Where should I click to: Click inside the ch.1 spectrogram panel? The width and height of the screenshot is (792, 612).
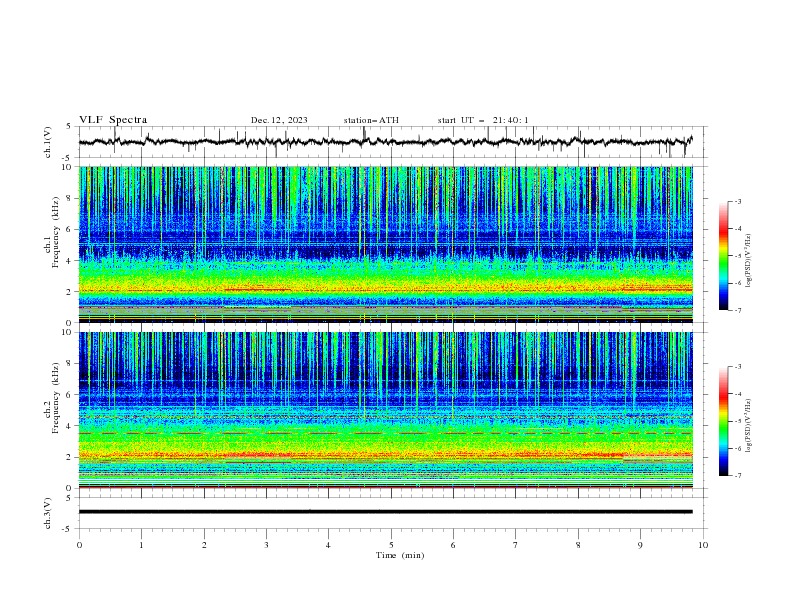tap(386, 244)
